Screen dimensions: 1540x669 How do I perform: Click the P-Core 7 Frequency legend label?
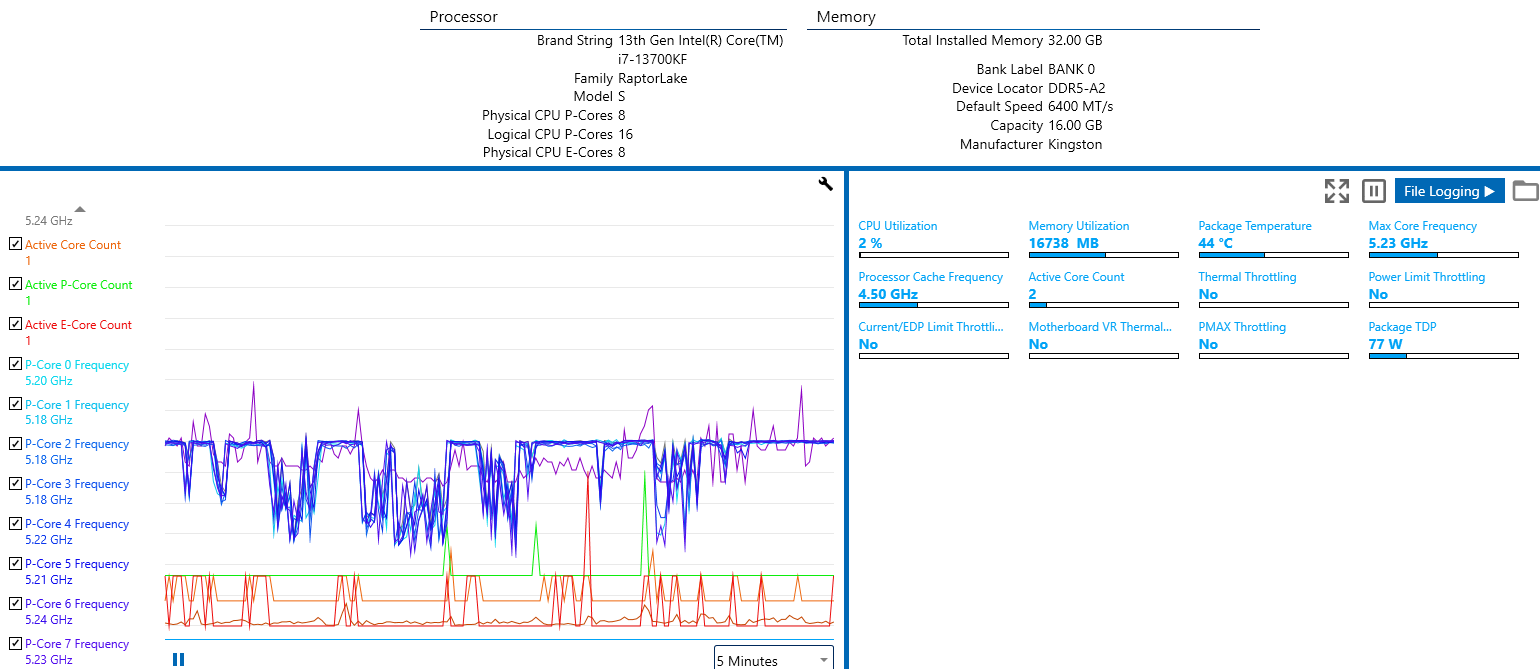[77, 644]
